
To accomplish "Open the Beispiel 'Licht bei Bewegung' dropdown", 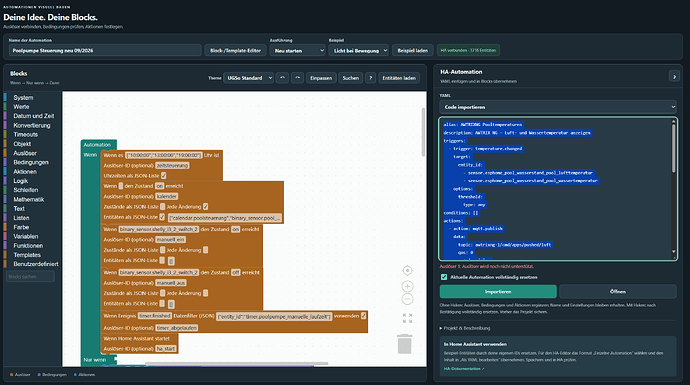I will pos(359,51).
